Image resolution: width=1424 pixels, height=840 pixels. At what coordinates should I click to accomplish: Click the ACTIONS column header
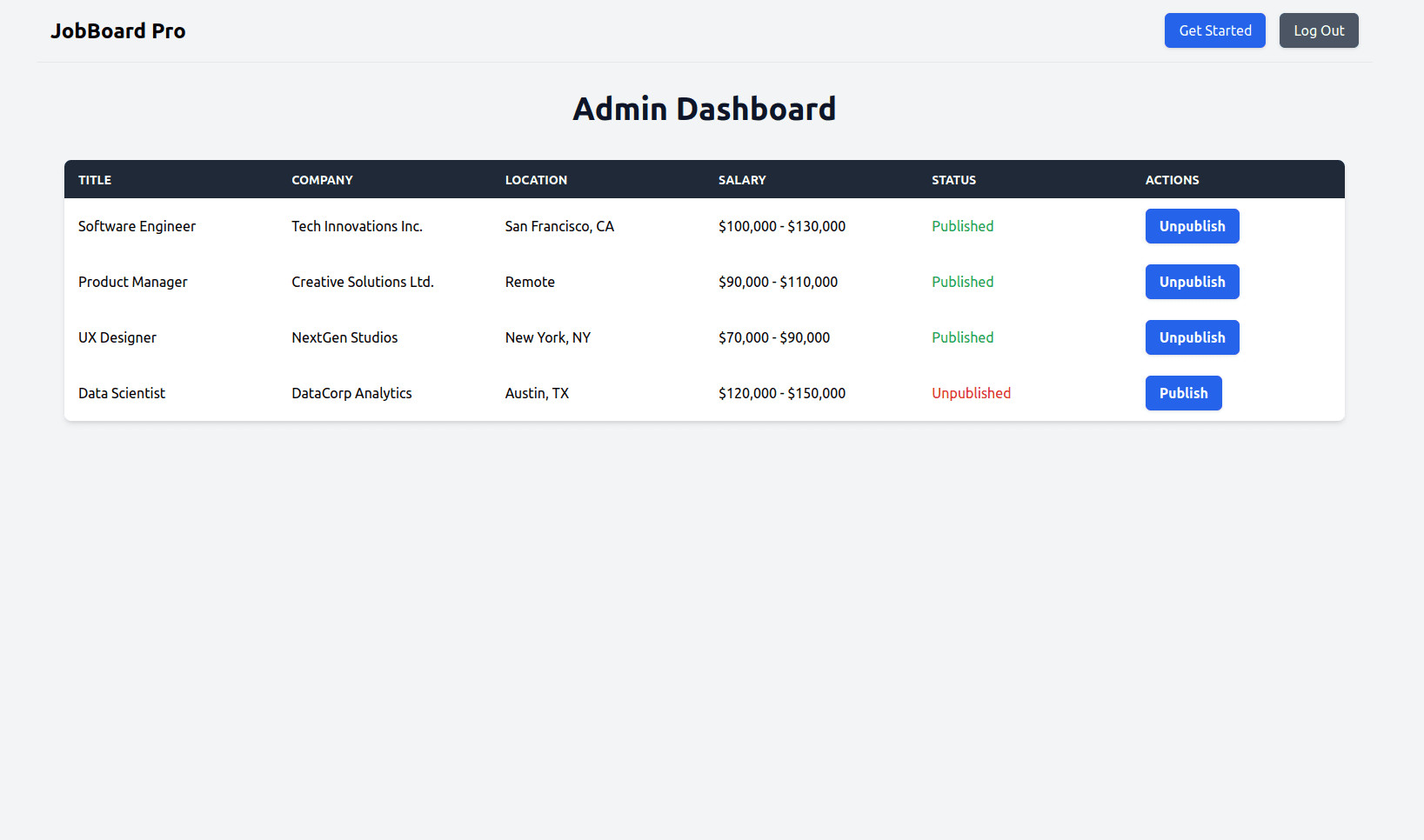tap(1172, 180)
